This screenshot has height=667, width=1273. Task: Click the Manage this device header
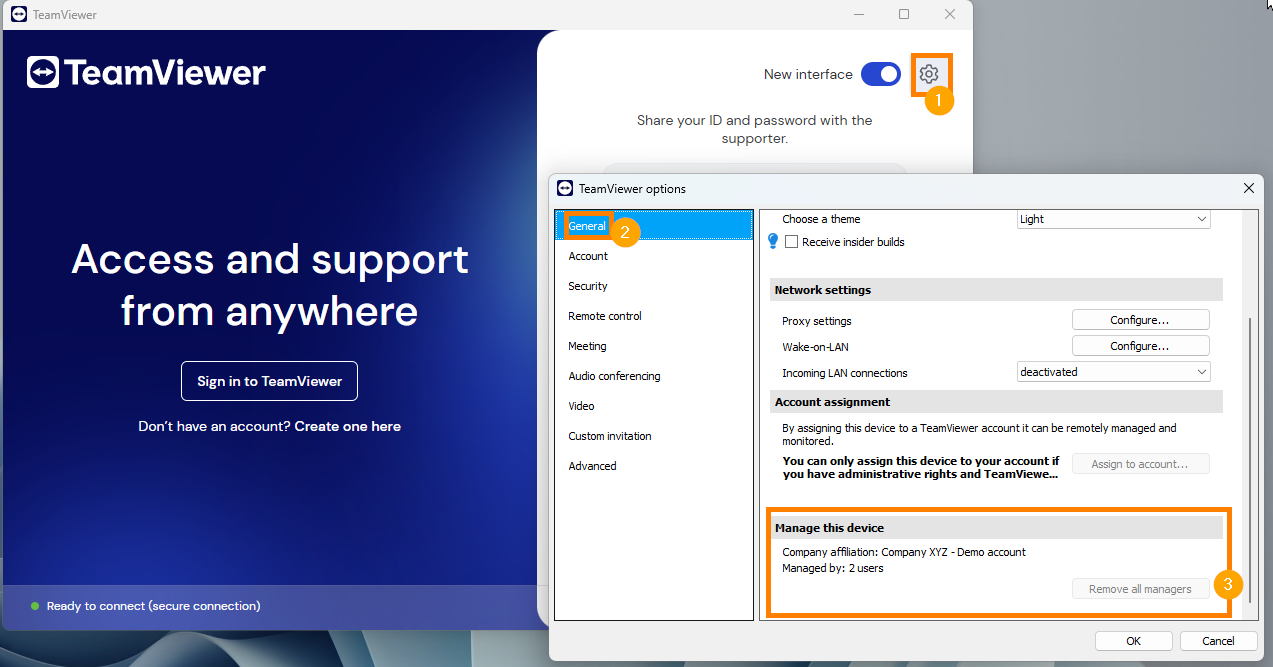pos(997,528)
